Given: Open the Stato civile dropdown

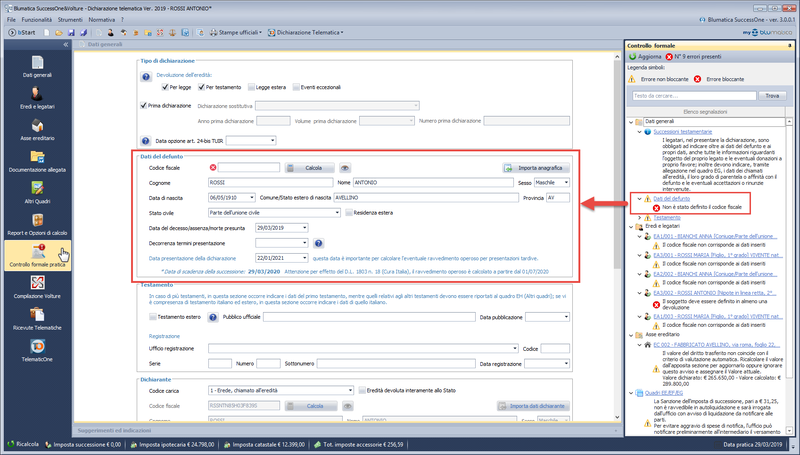Looking at the screenshot, I should 337,213.
